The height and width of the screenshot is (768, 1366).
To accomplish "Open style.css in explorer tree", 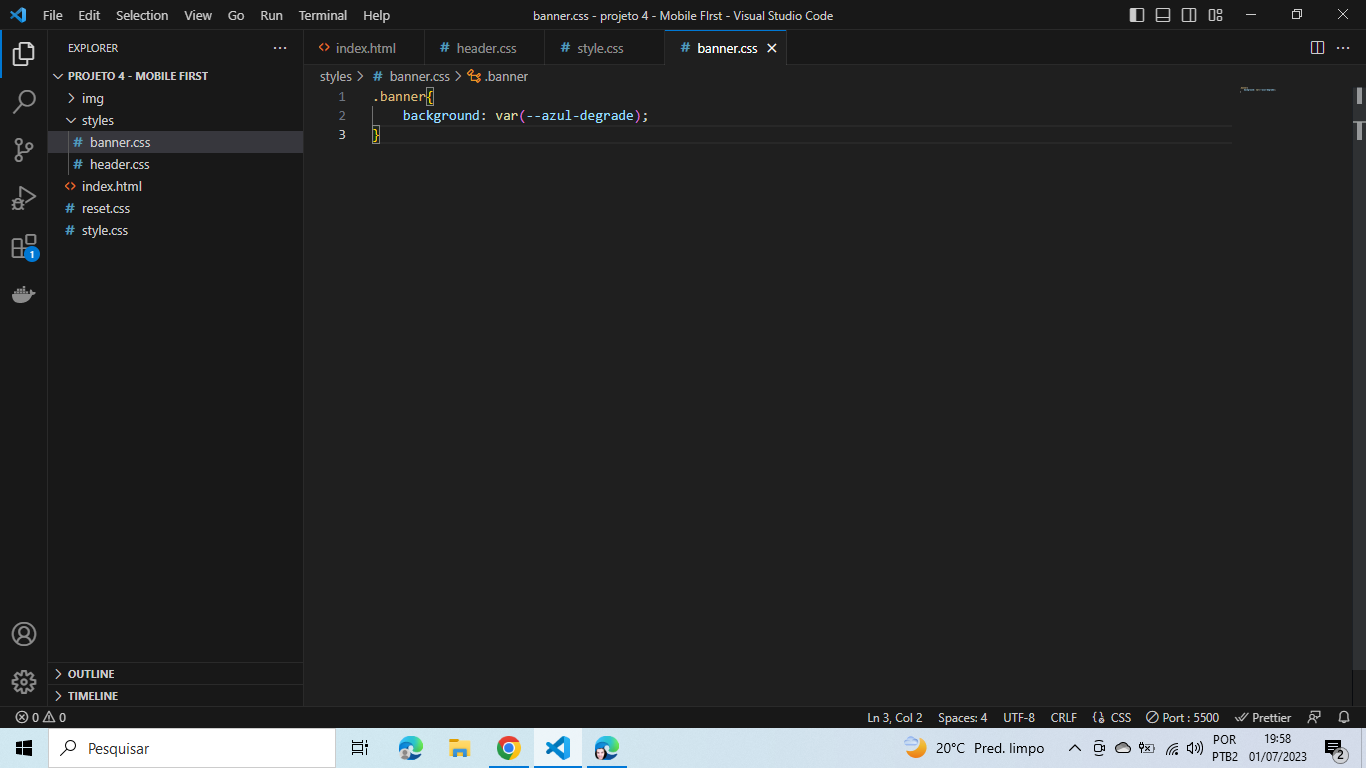I will click(175, 230).
